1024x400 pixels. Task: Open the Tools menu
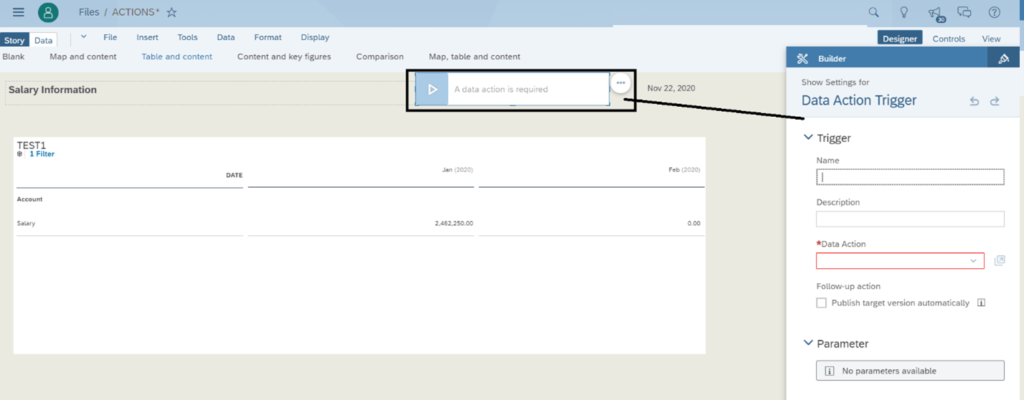187,37
